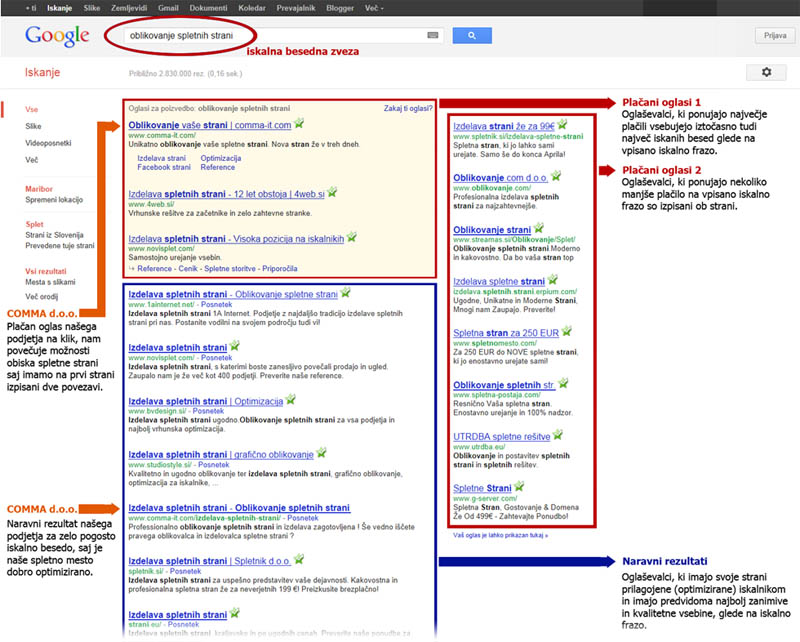Open Oblikovanje spletnih str. side ad

point(504,385)
